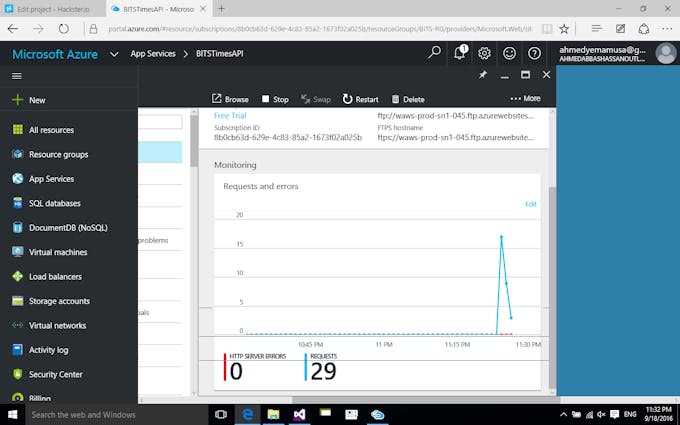Open portal settings gear
The image size is (680, 425).
coord(484,53)
